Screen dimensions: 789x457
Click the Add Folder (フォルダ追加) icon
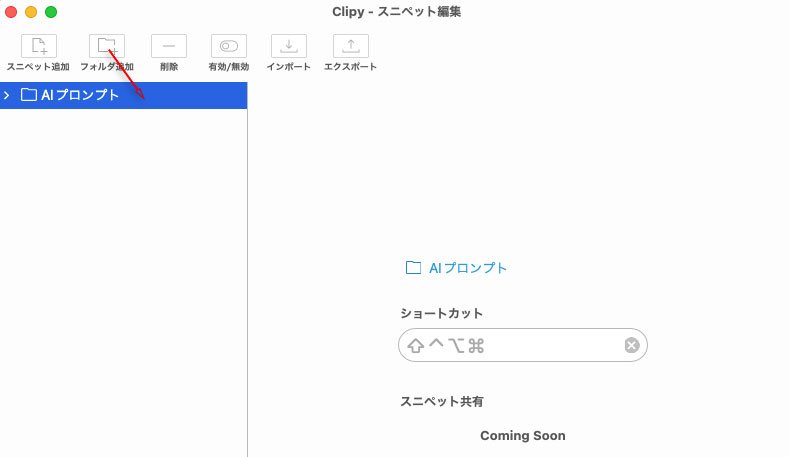tap(107, 46)
